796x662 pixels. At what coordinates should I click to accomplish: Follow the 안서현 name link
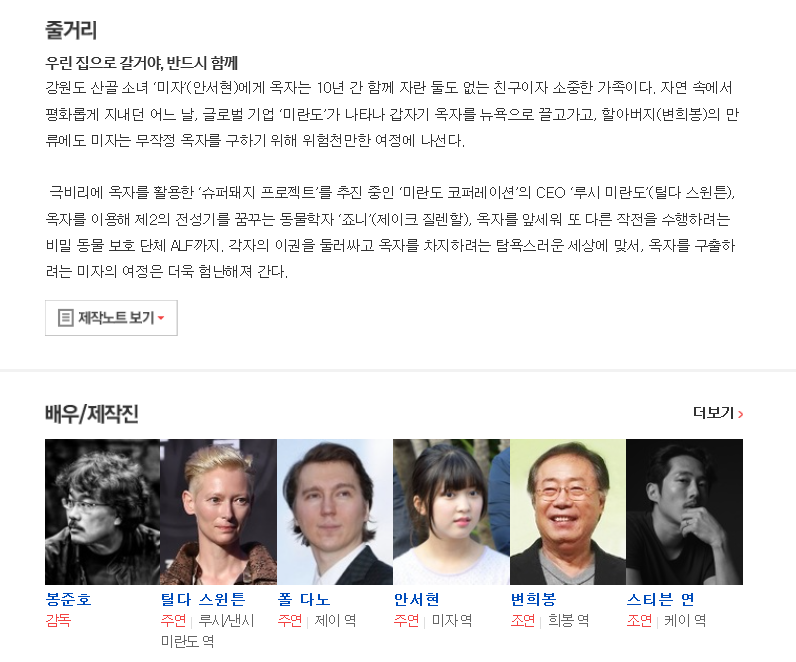click(x=417, y=600)
